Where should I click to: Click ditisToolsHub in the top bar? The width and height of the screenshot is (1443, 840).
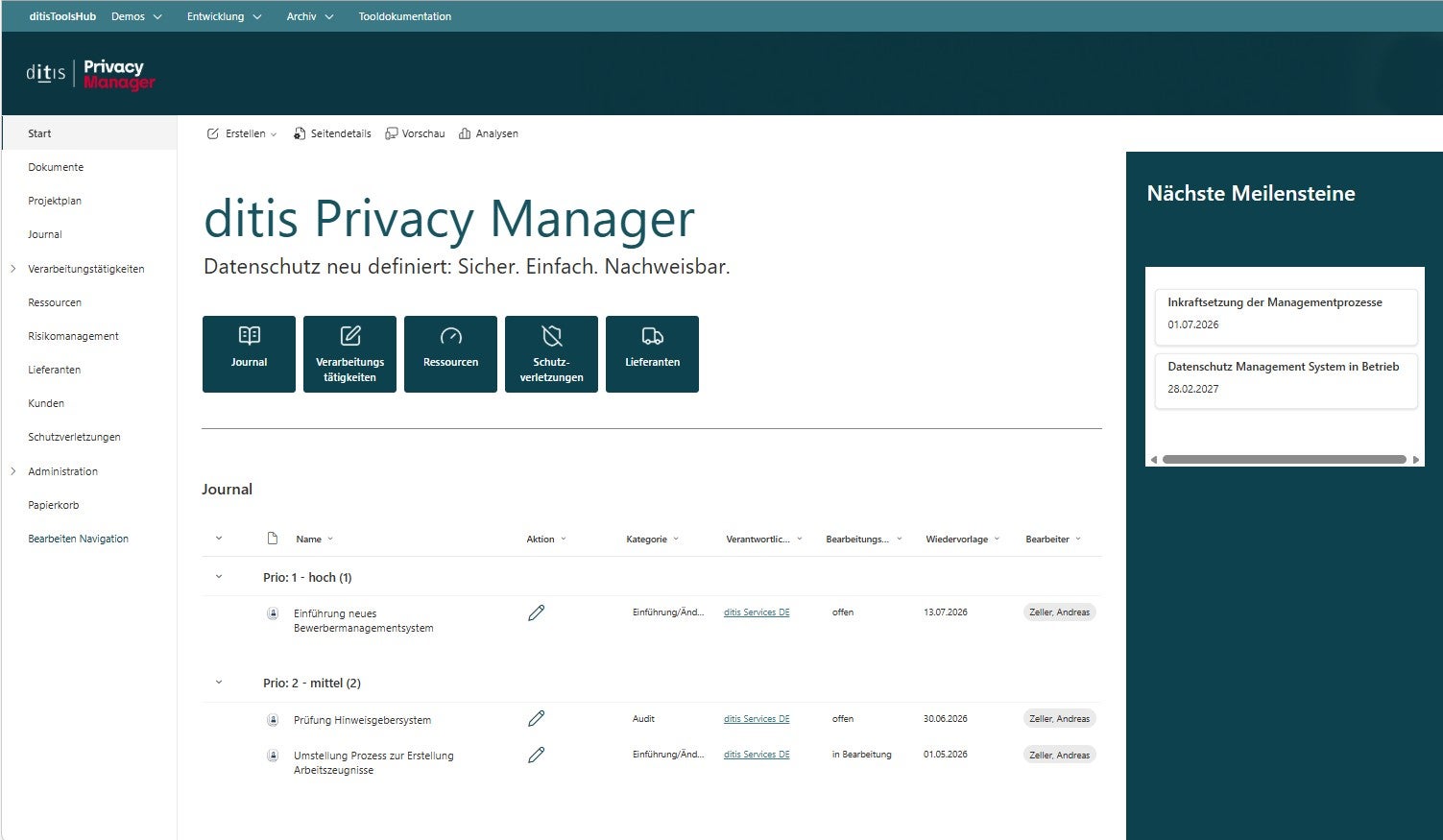(x=62, y=16)
